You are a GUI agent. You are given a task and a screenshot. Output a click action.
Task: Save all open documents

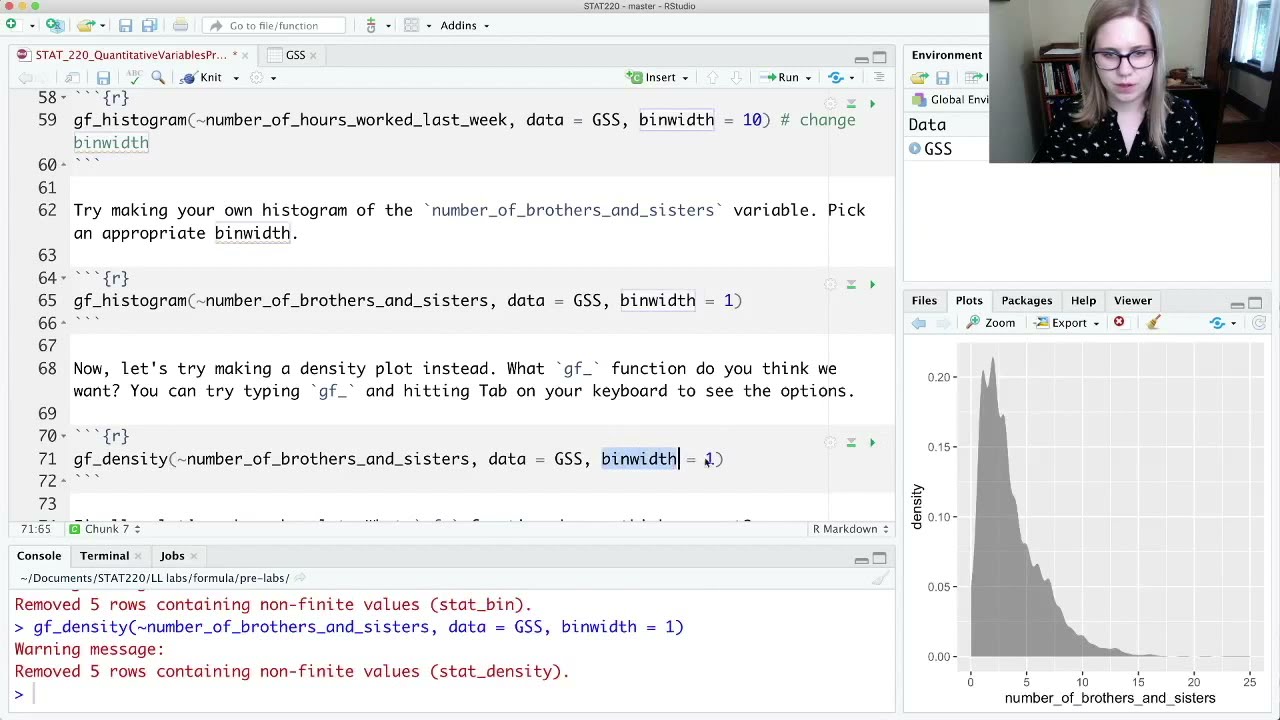tap(149, 25)
